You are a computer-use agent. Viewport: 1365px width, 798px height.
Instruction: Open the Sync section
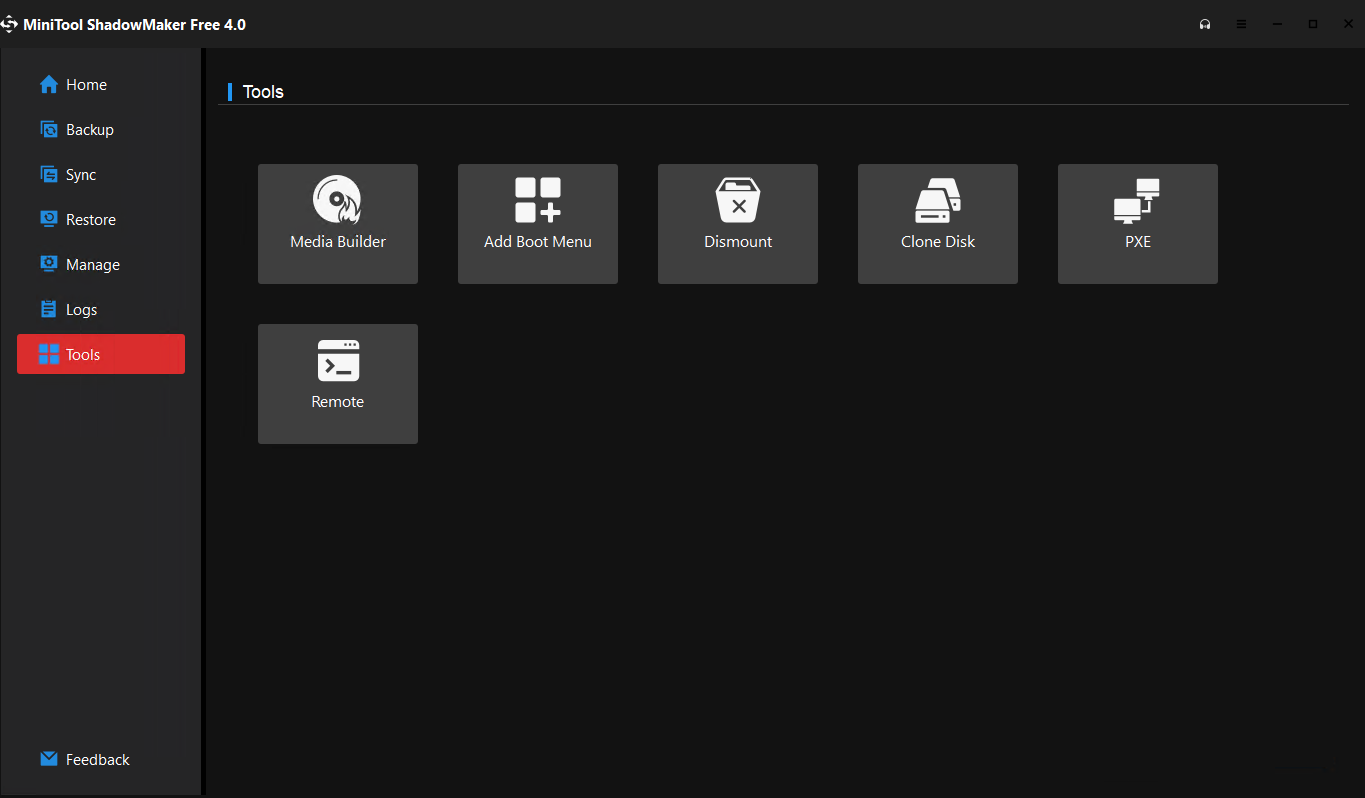[x=101, y=175]
